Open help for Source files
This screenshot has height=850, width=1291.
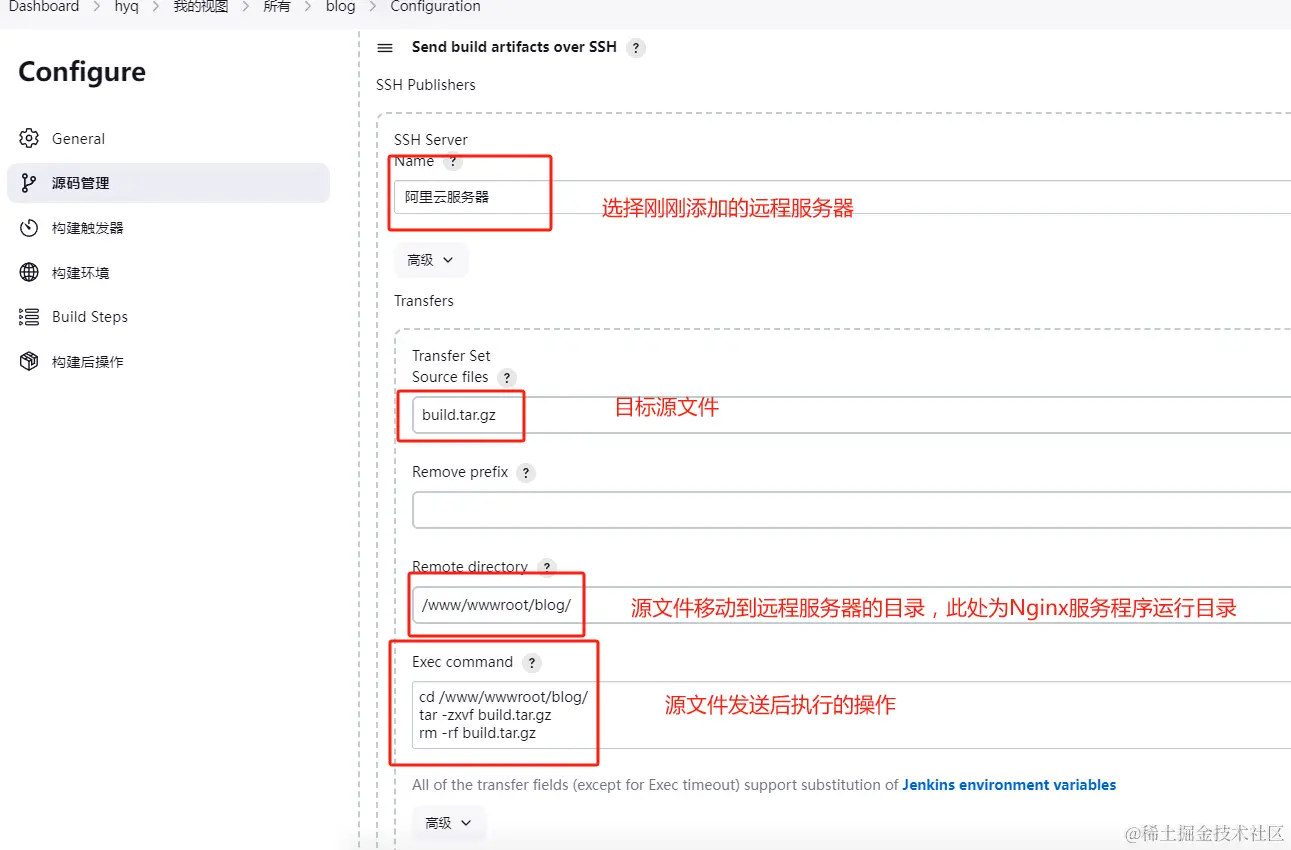pos(507,378)
